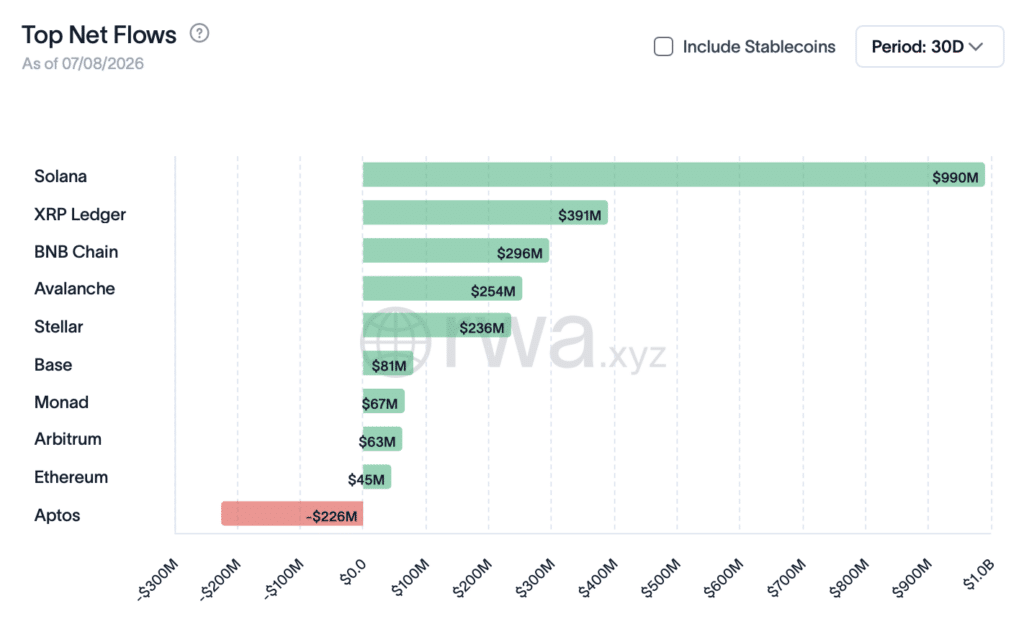The height and width of the screenshot is (642, 1024).
Task: Open the Period 30D dropdown
Action: pos(929,47)
